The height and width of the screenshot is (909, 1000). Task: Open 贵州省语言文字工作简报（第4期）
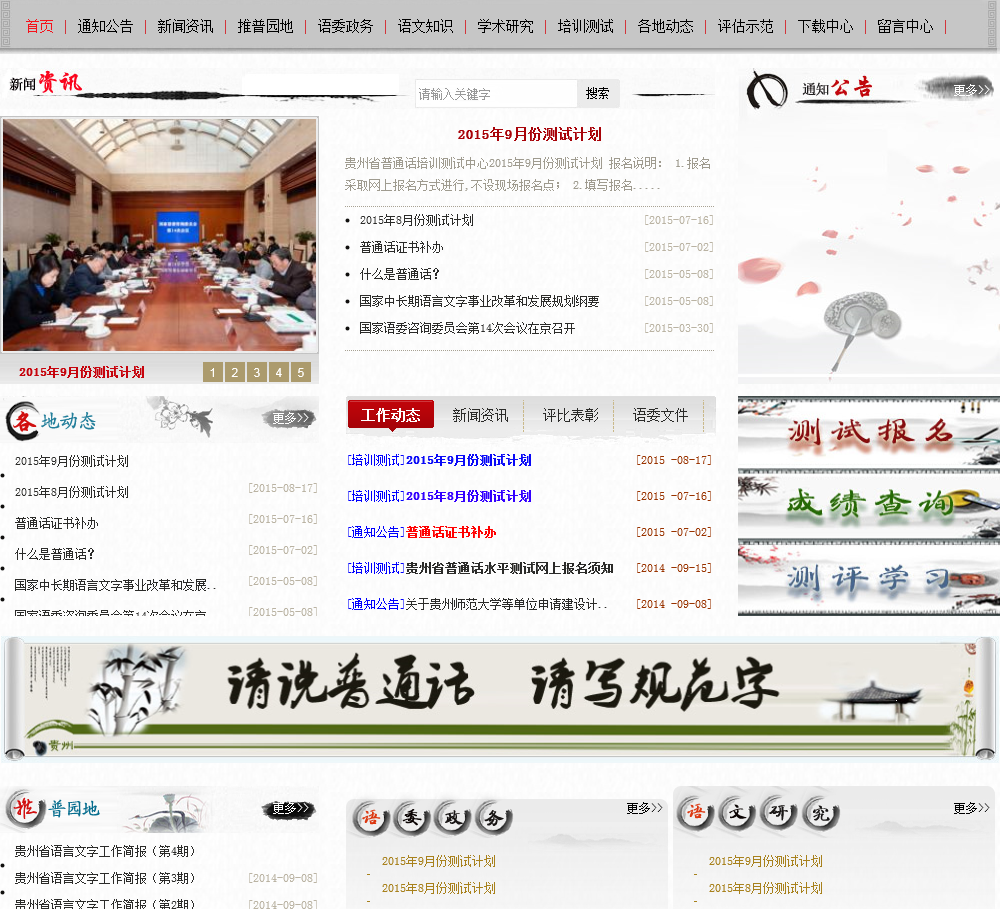coord(105,852)
